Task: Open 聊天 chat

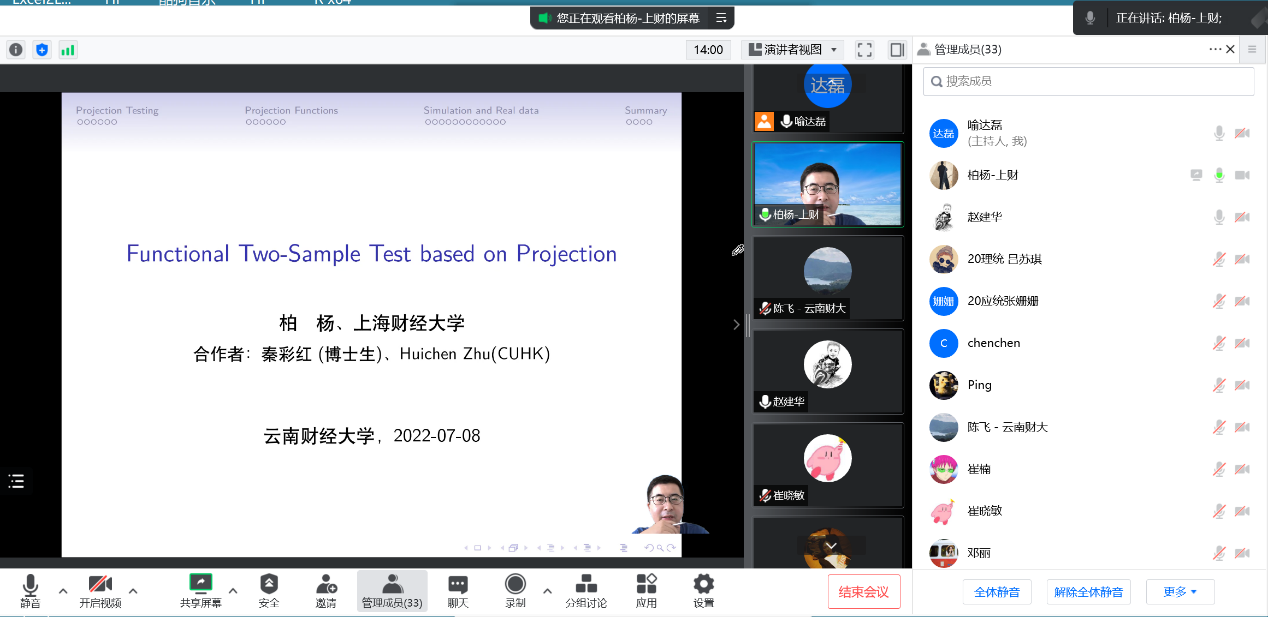Action: [x=458, y=591]
